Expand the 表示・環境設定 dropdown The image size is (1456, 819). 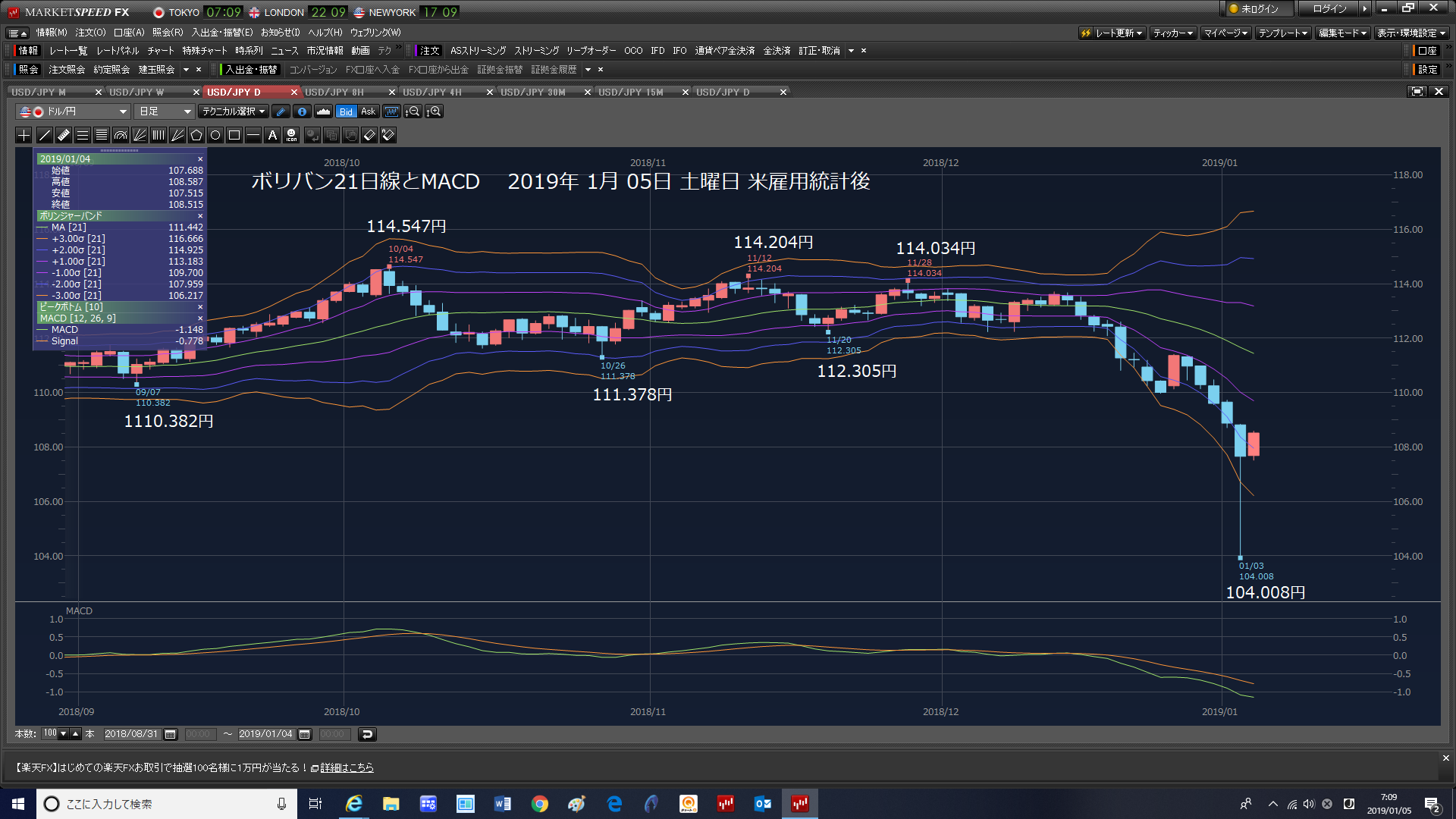click(1411, 33)
